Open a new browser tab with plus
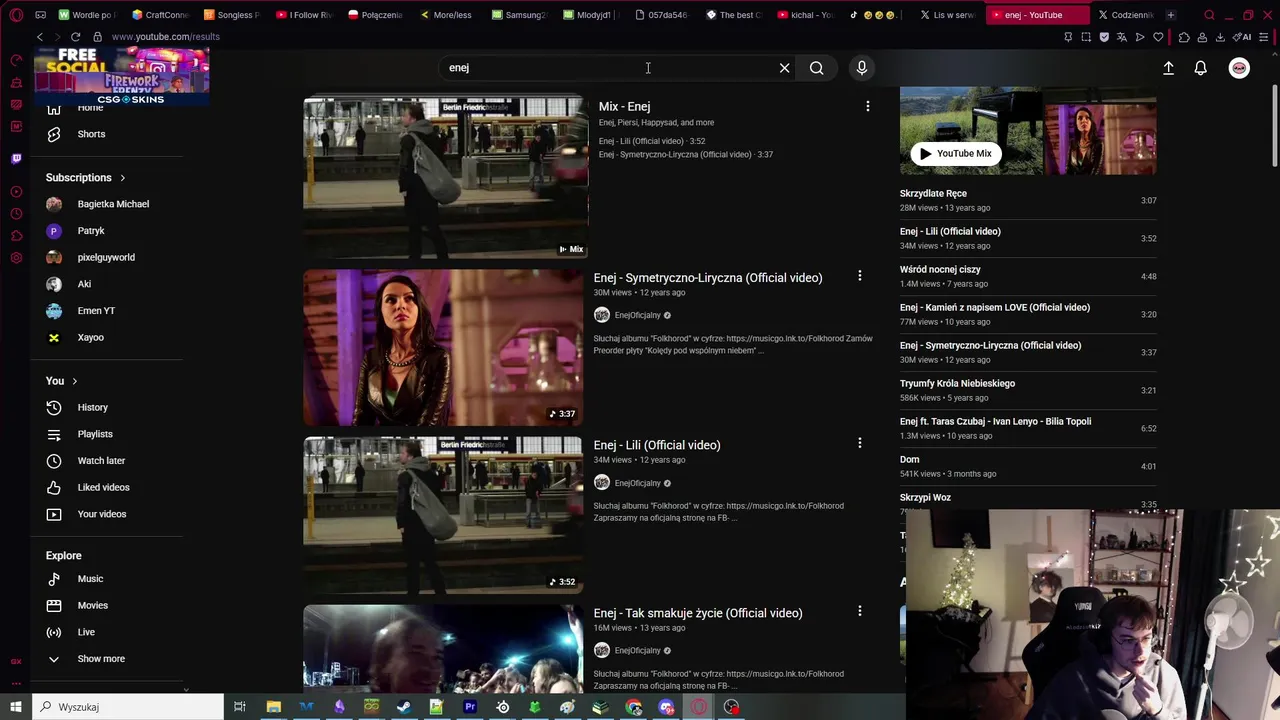Viewport: 1280px width, 720px height. coord(1170,15)
